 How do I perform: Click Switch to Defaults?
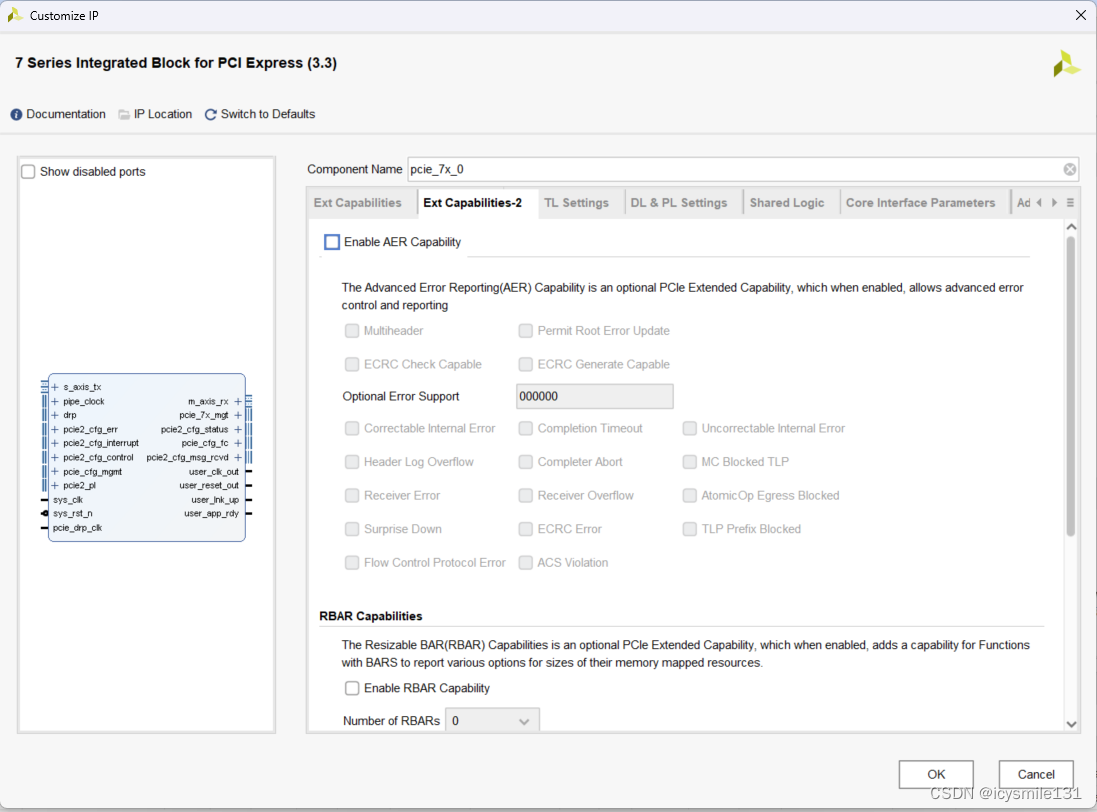(x=268, y=114)
